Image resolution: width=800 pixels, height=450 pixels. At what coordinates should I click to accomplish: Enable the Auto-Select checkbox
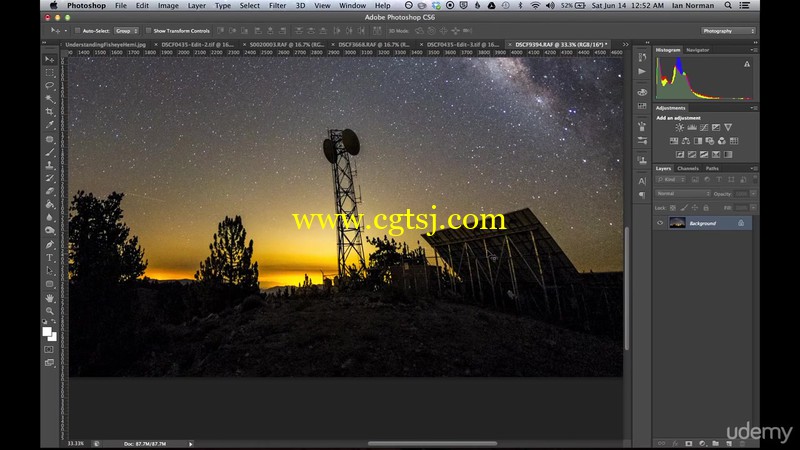click(x=78, y=31)
